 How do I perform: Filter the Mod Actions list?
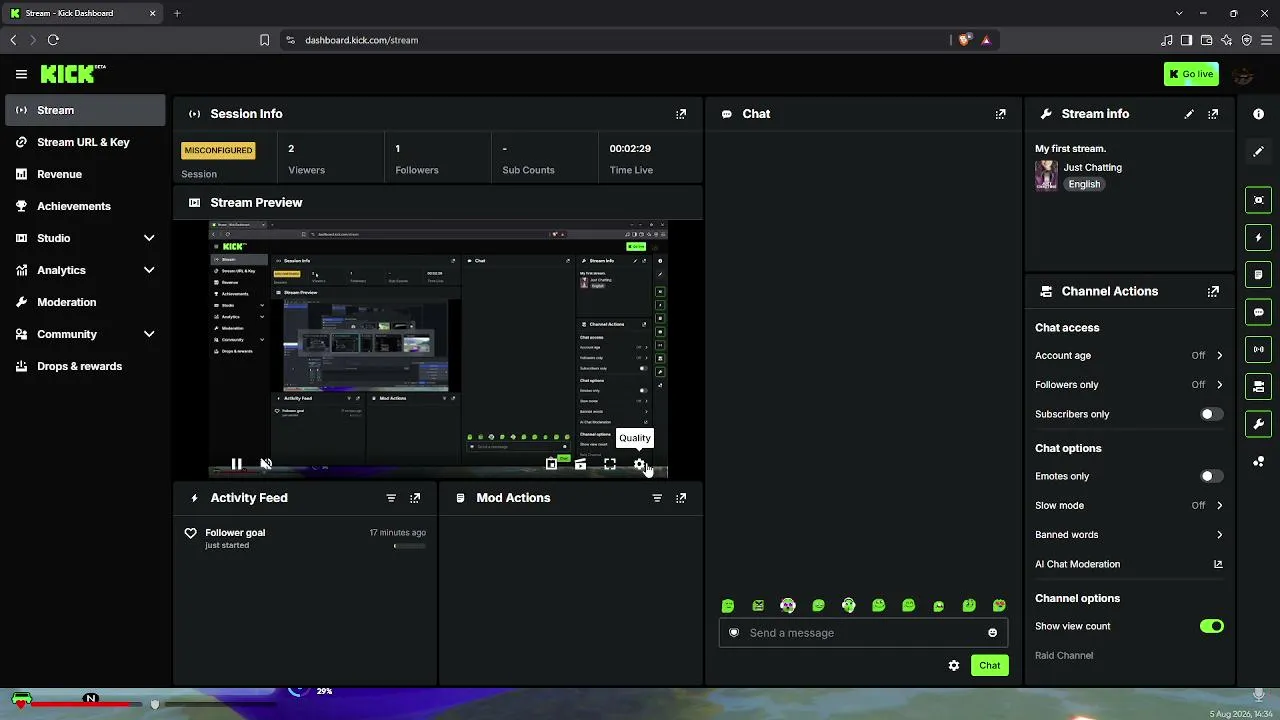[657, 498]
